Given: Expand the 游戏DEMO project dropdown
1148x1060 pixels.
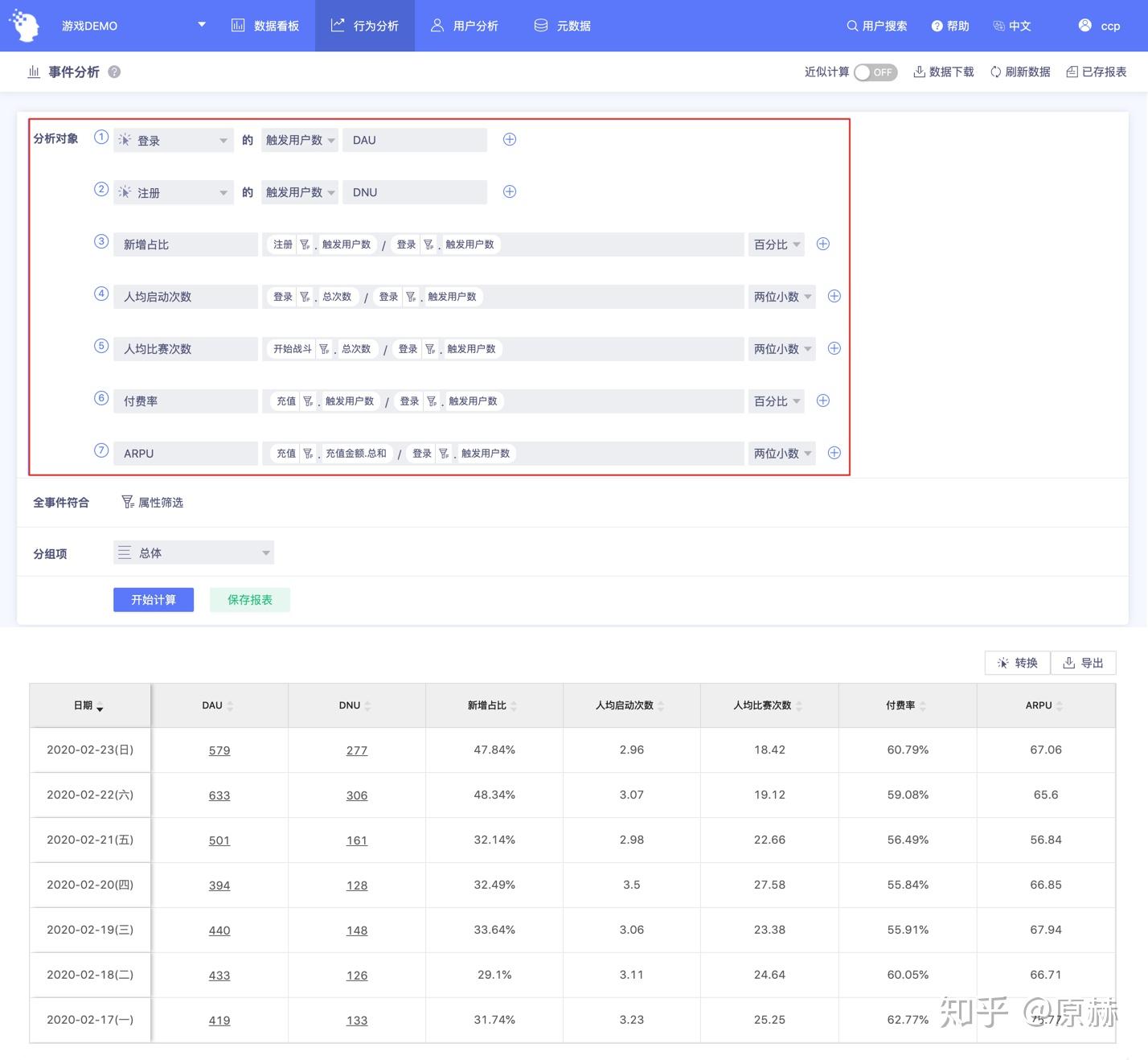Looking at the screenshot, I should 202,25.
